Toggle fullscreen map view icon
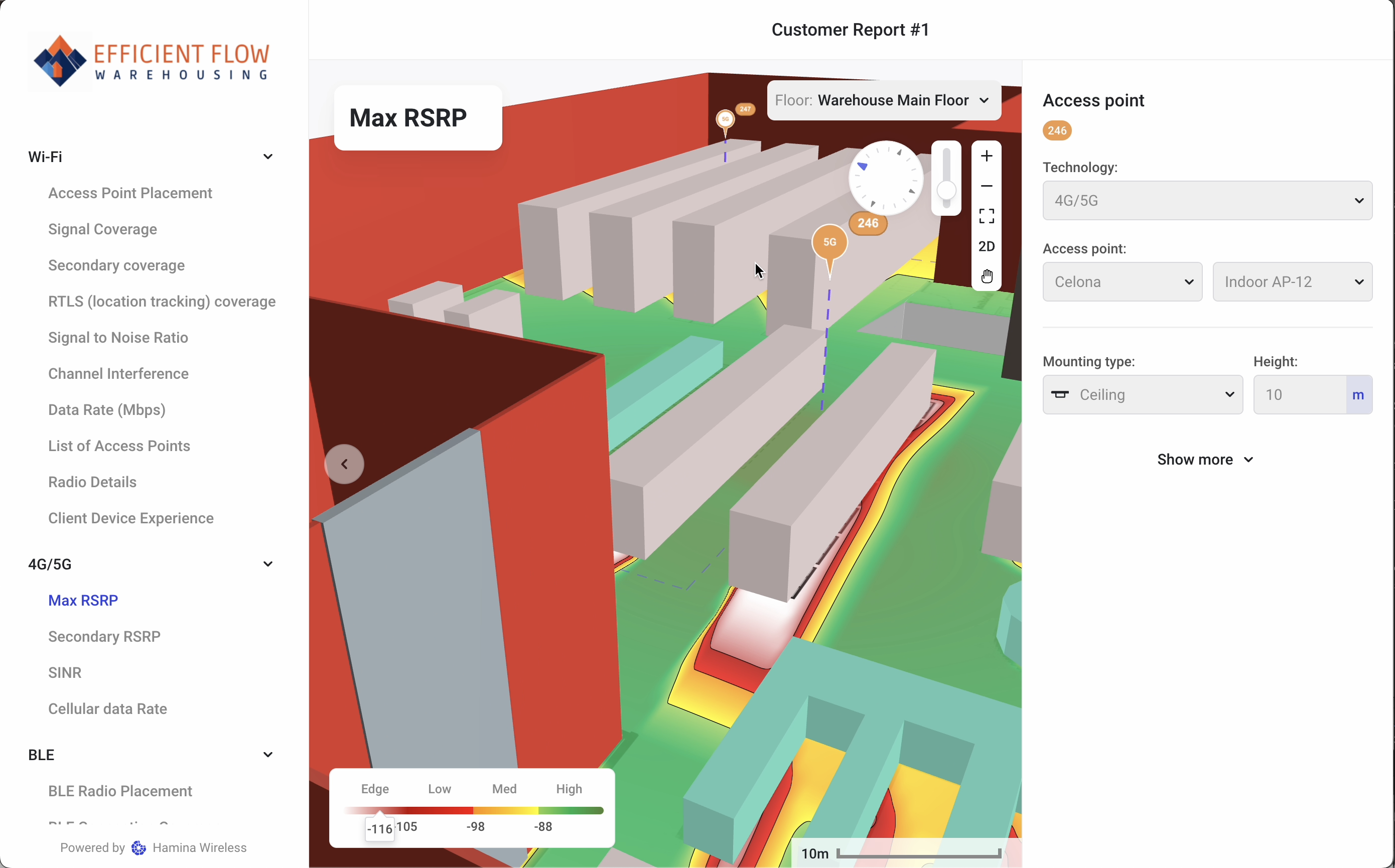 tap(986, 216)
